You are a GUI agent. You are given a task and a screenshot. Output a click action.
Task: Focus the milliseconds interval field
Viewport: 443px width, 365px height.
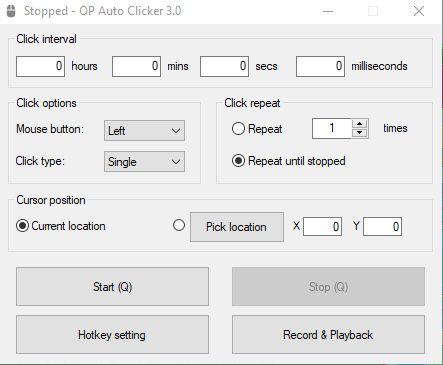point(320,66)
